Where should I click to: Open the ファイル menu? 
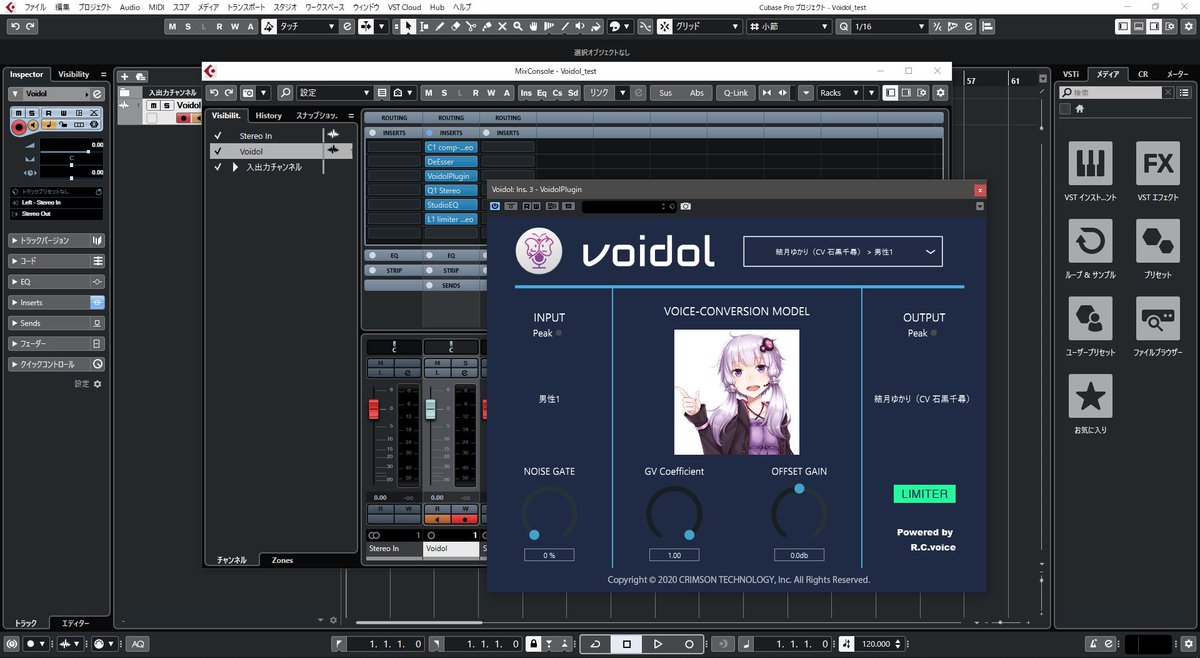click(35, 7)
